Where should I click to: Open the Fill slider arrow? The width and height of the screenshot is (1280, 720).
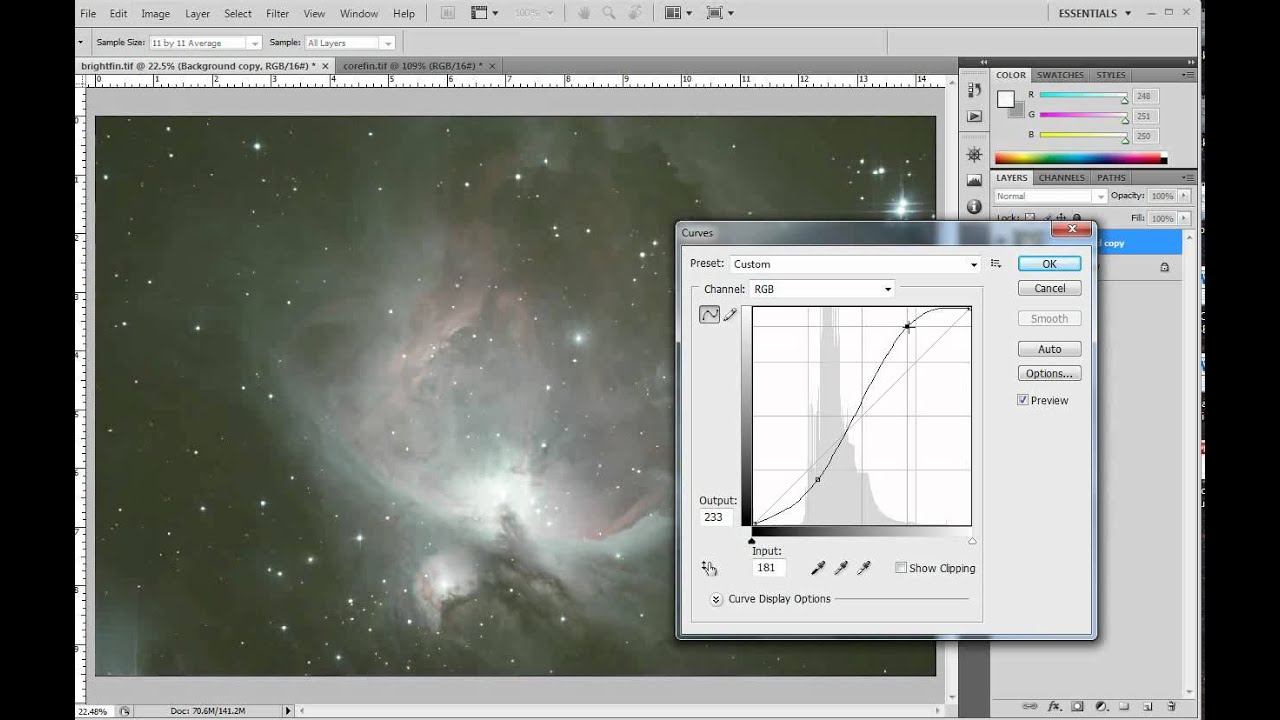pyautogui.click(x=1184, y=218)
